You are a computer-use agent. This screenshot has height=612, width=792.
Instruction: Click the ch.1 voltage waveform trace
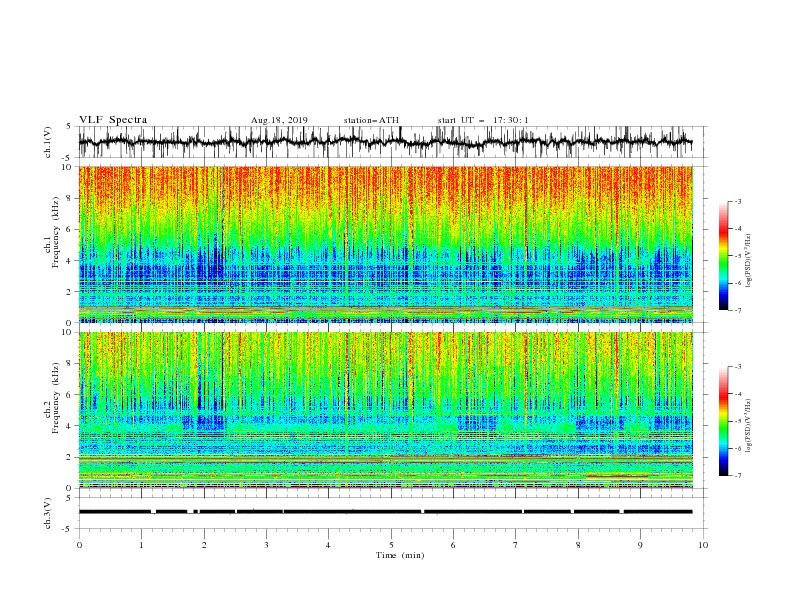385,142
